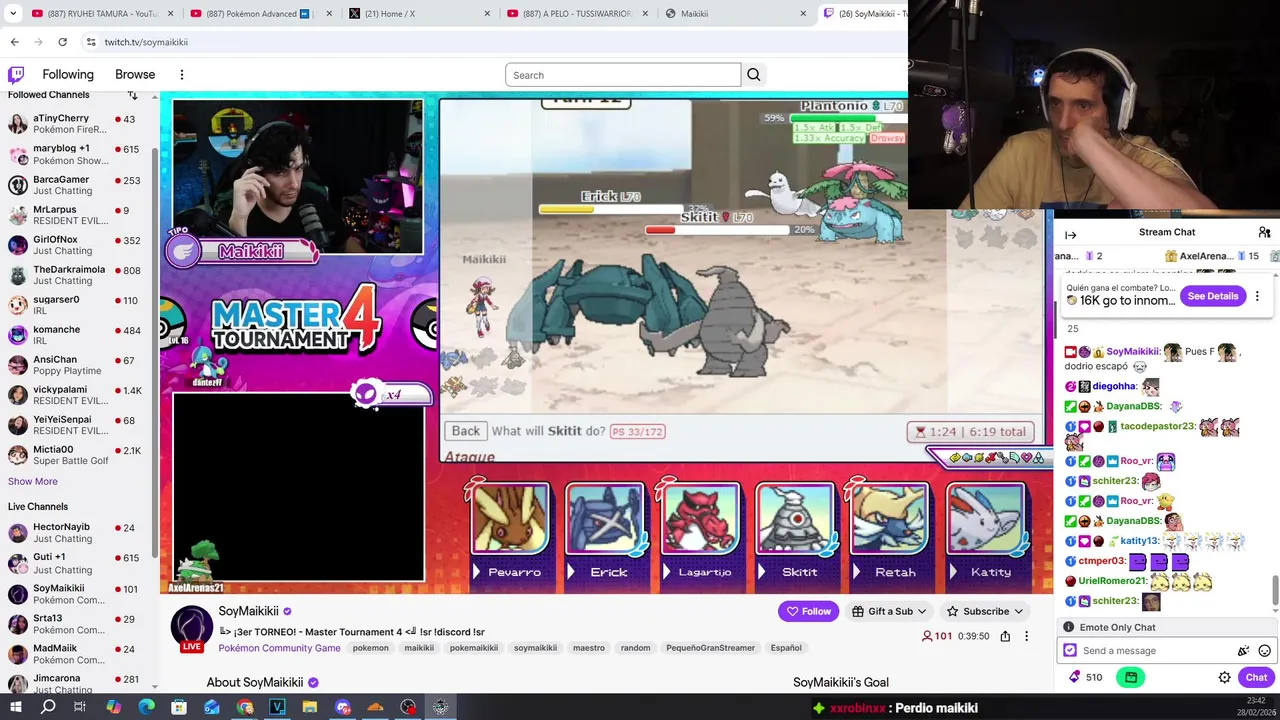Follow SoyMaikikii channel
Screen dimensions: 1280x720
point(808,611)
